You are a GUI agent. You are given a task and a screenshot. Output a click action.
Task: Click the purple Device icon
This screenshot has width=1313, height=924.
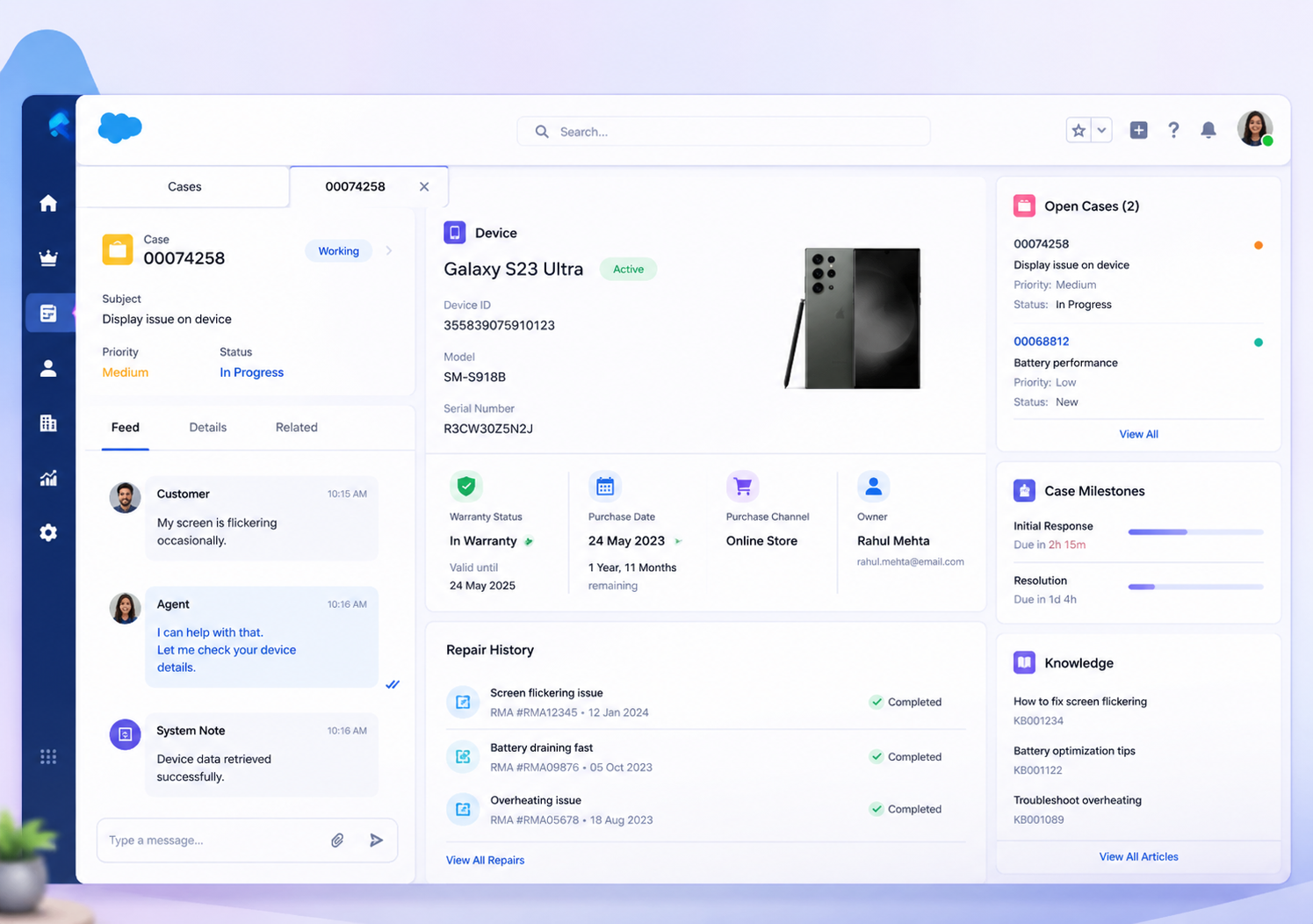click(x=455, y=233)
